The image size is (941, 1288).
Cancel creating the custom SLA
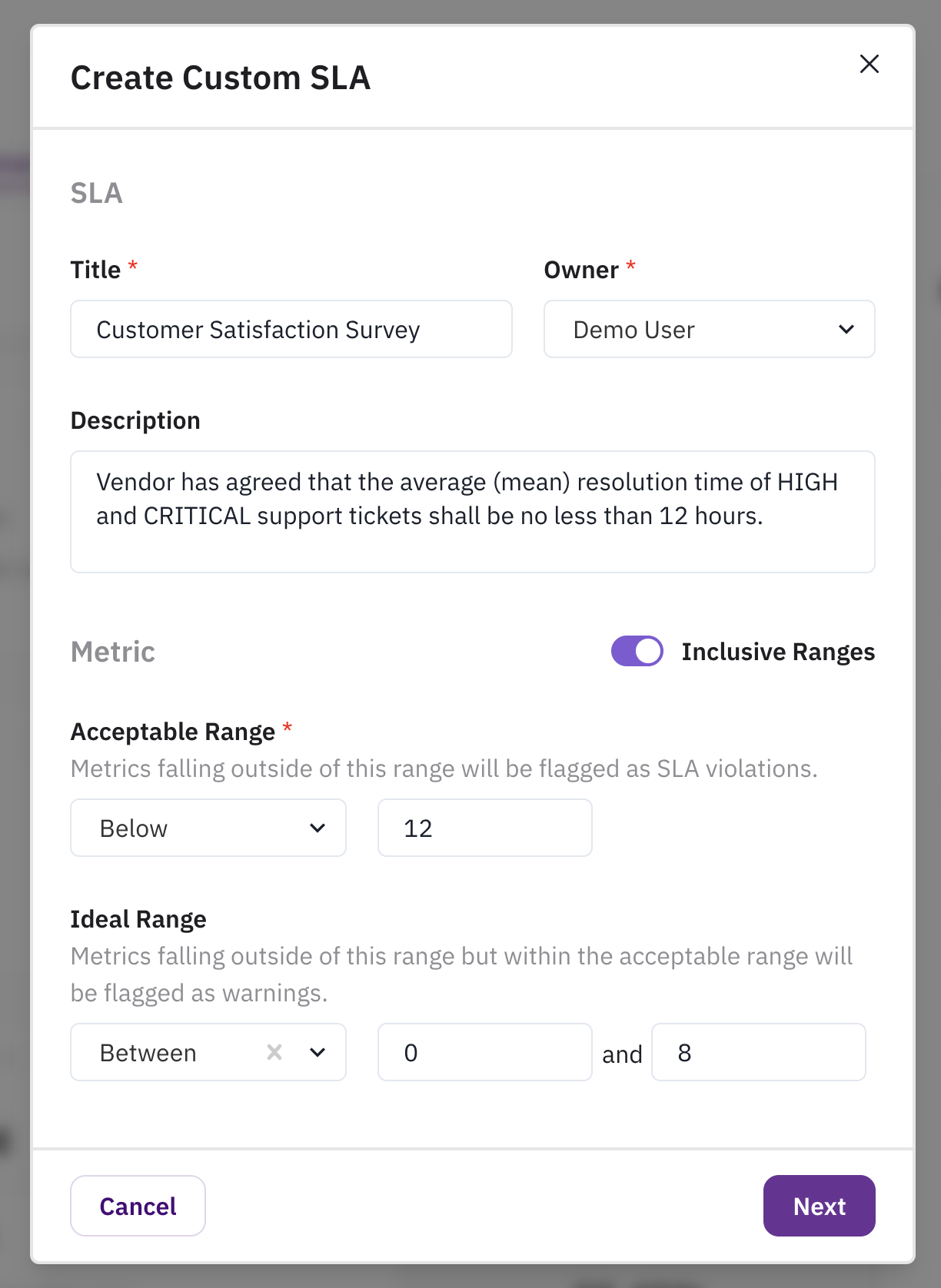point(137,1205)
